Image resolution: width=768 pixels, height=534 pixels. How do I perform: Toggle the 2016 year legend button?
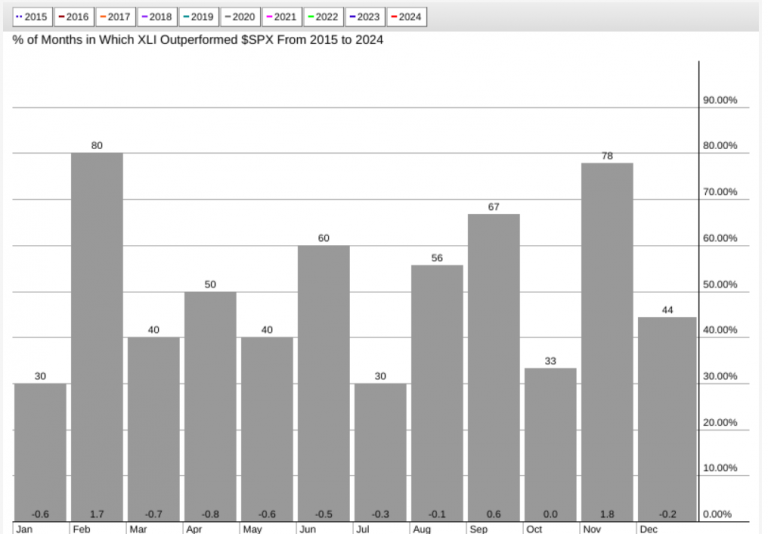[73, 17]
